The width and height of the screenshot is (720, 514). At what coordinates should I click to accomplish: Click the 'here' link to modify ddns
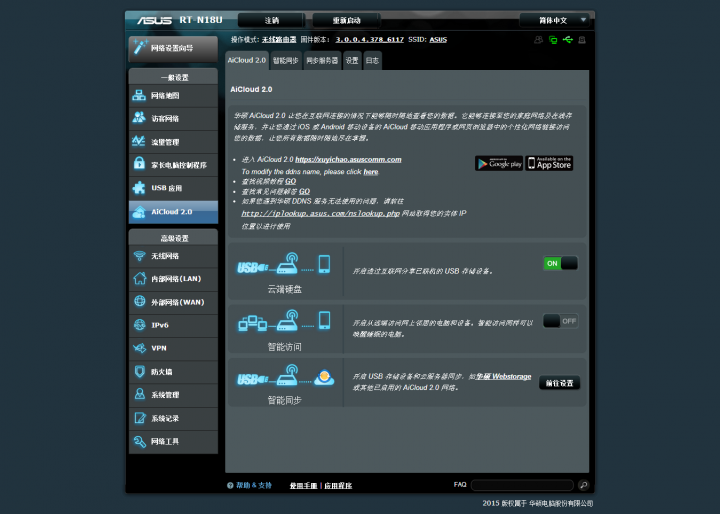[371, 172]
